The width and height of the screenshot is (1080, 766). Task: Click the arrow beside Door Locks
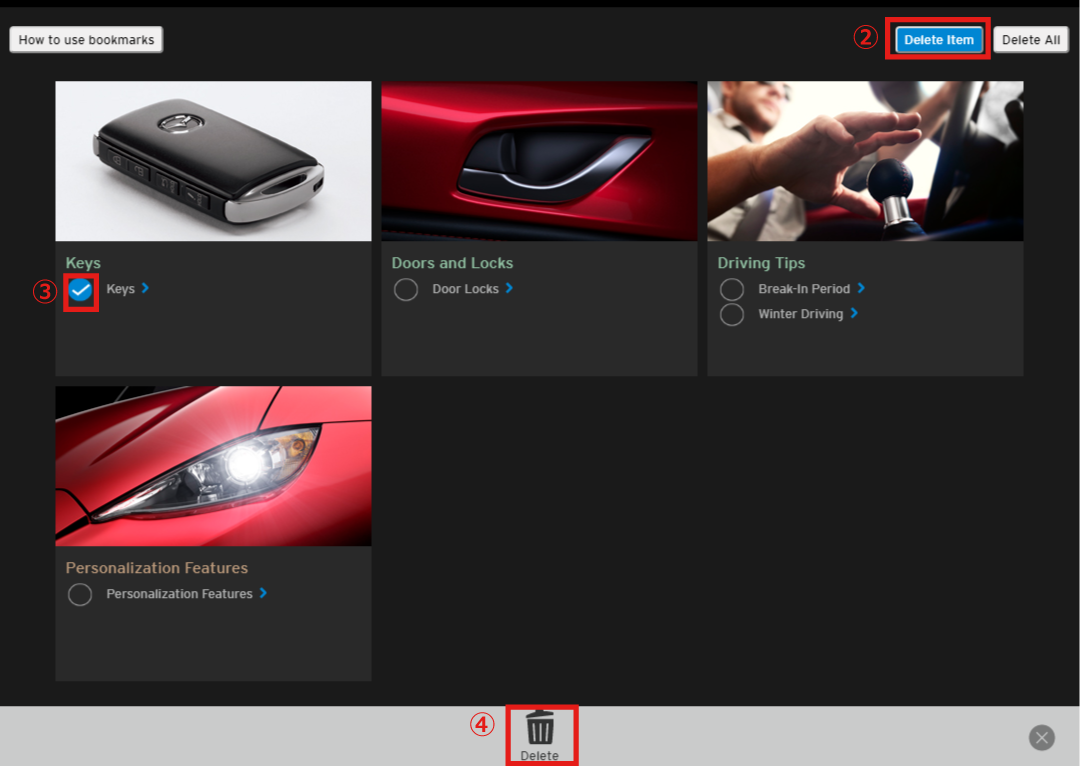tap(509, 288)
